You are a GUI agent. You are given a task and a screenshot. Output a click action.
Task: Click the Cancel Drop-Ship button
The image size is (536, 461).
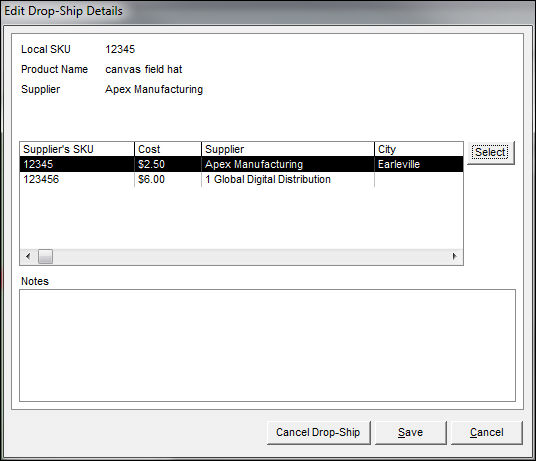[x=318, y=432]
